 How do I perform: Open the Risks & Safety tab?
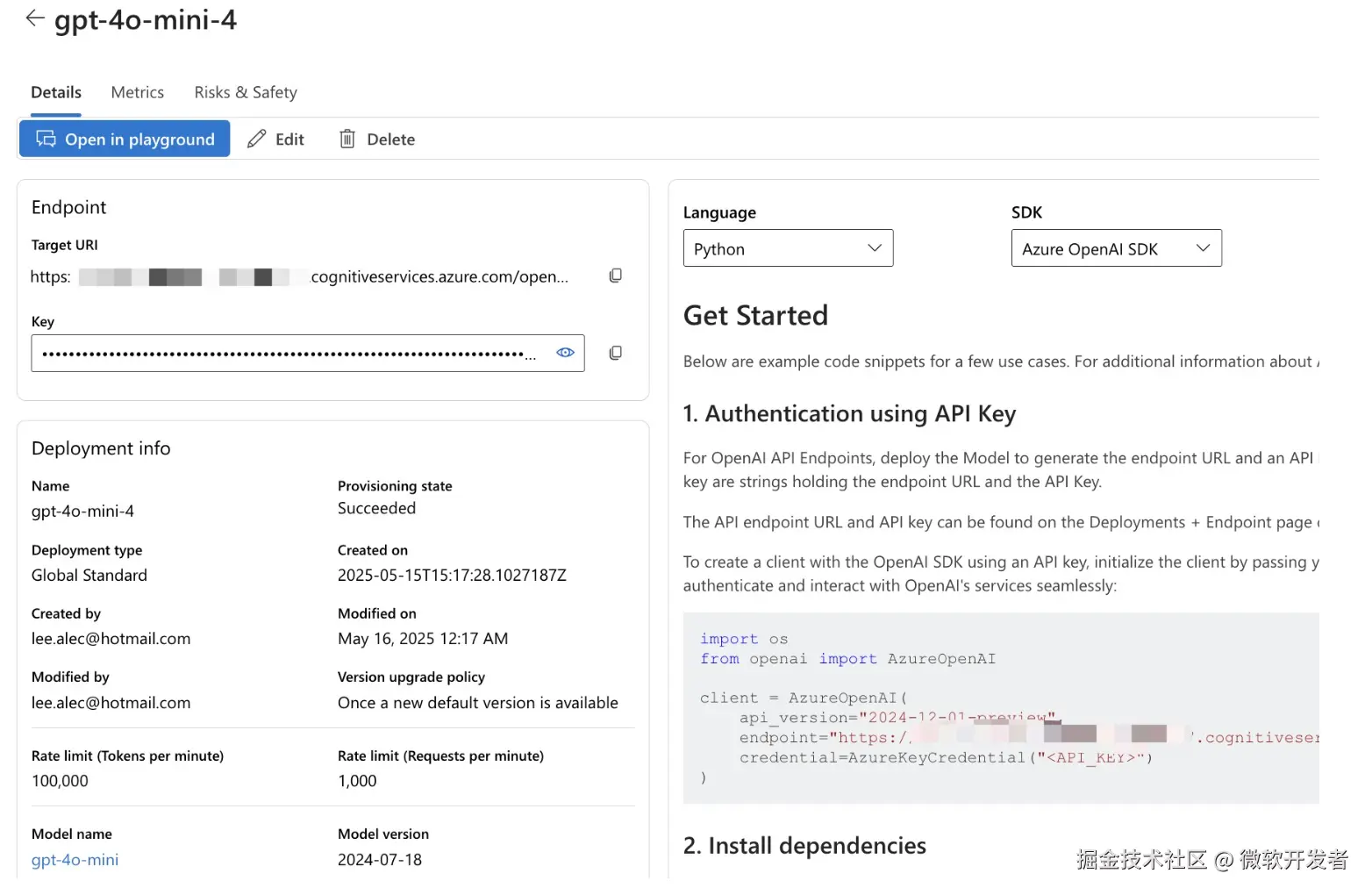[x=246, y=92]
